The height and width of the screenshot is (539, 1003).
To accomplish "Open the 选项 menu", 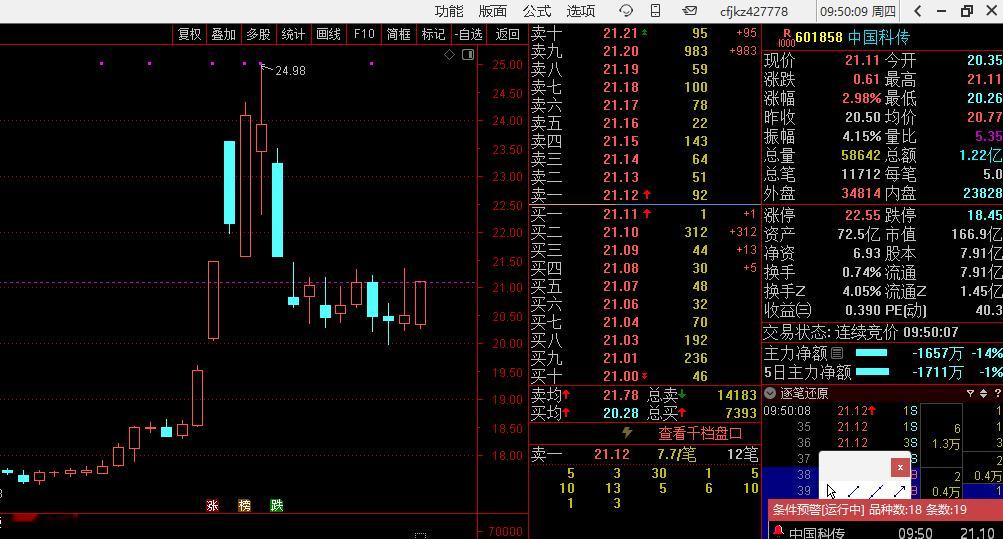I will tap(580, 11).
